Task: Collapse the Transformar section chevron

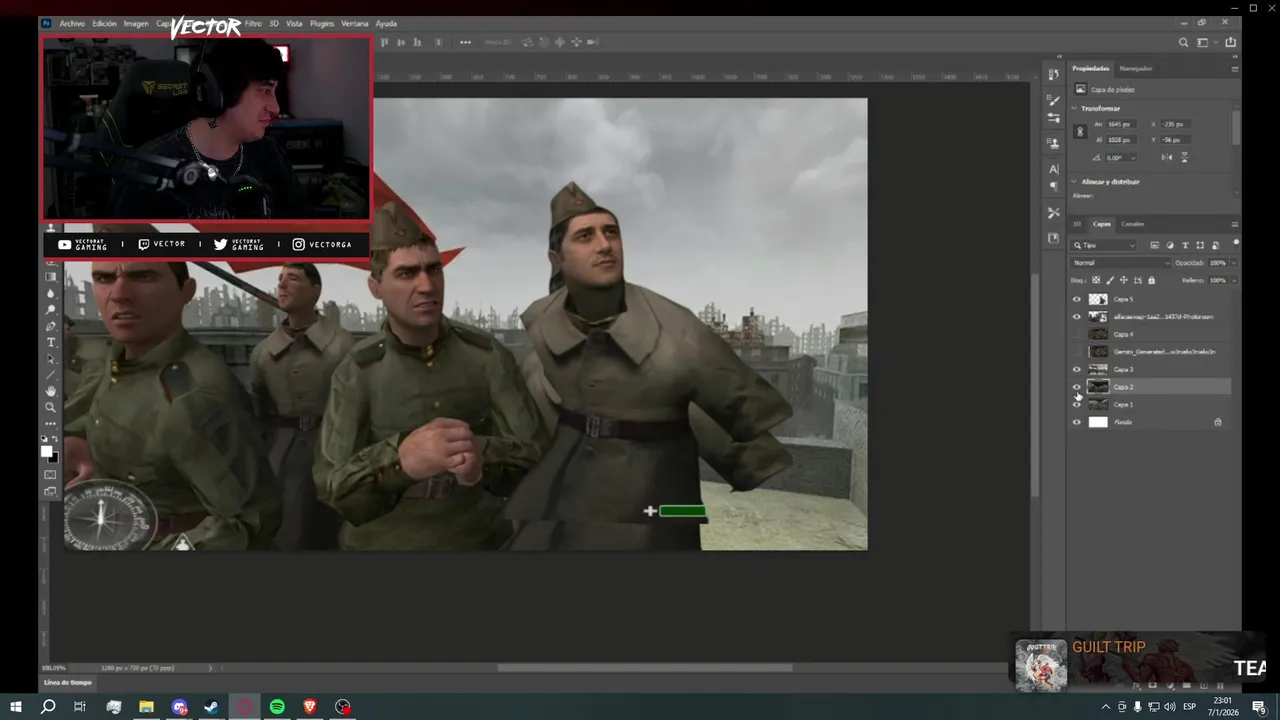Action: [1074, 108]
